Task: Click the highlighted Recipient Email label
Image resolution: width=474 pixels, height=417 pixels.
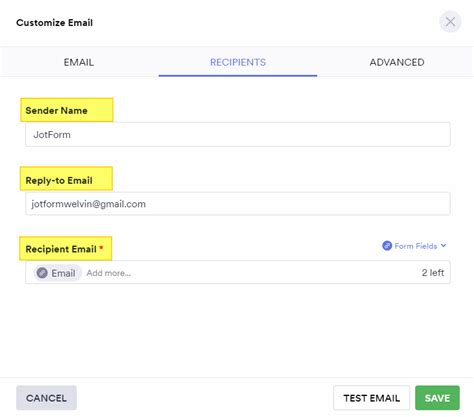Action: coord(61,249)
